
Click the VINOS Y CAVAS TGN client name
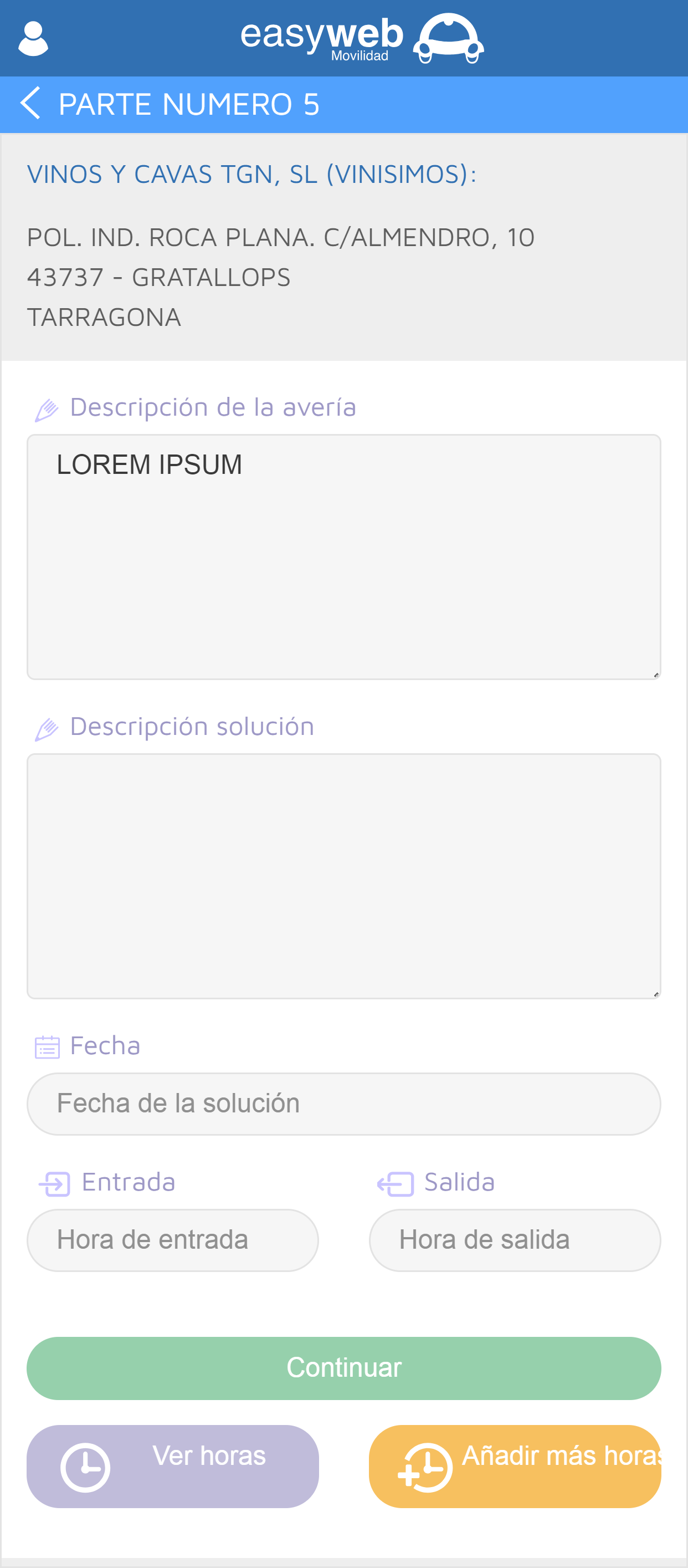pyautogui.click(x=251, y=175)
